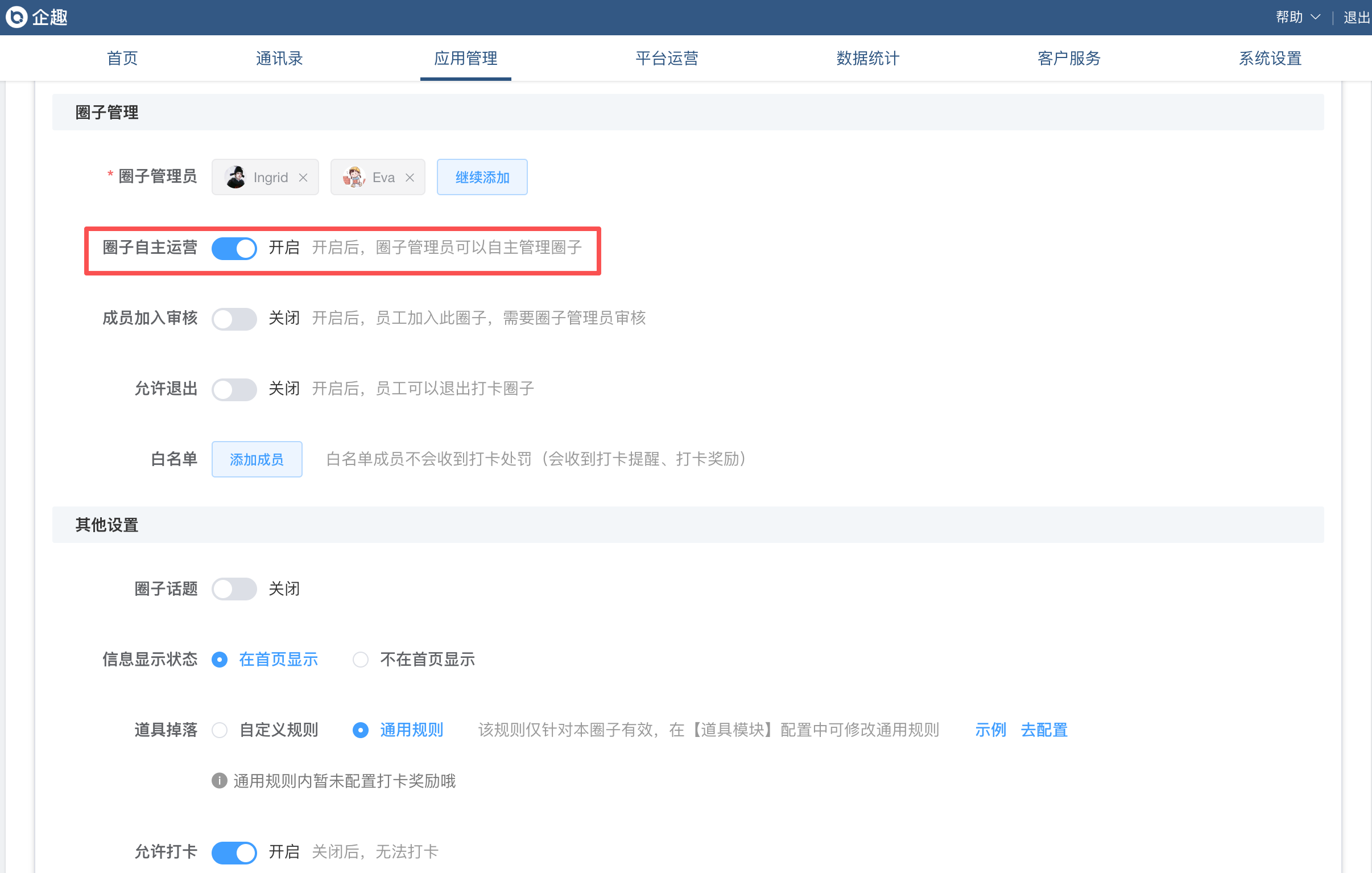Click Ingrid's avatar icon

tap(235, 178)
